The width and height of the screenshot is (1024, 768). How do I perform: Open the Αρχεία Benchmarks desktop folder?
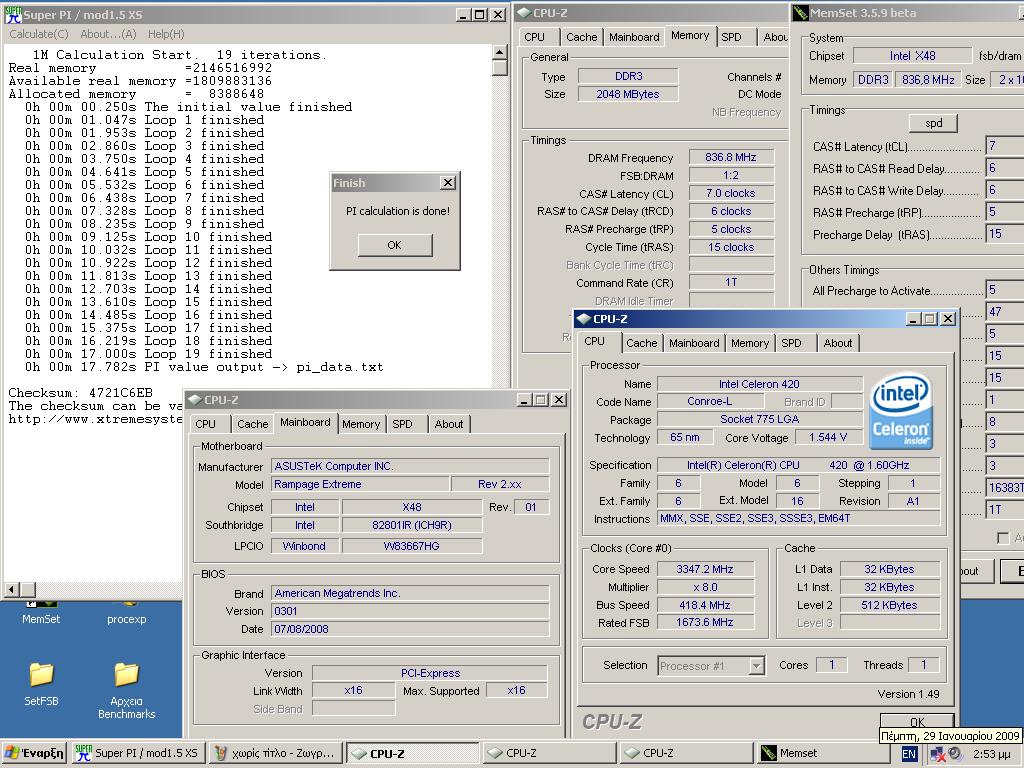pos(127,691)
